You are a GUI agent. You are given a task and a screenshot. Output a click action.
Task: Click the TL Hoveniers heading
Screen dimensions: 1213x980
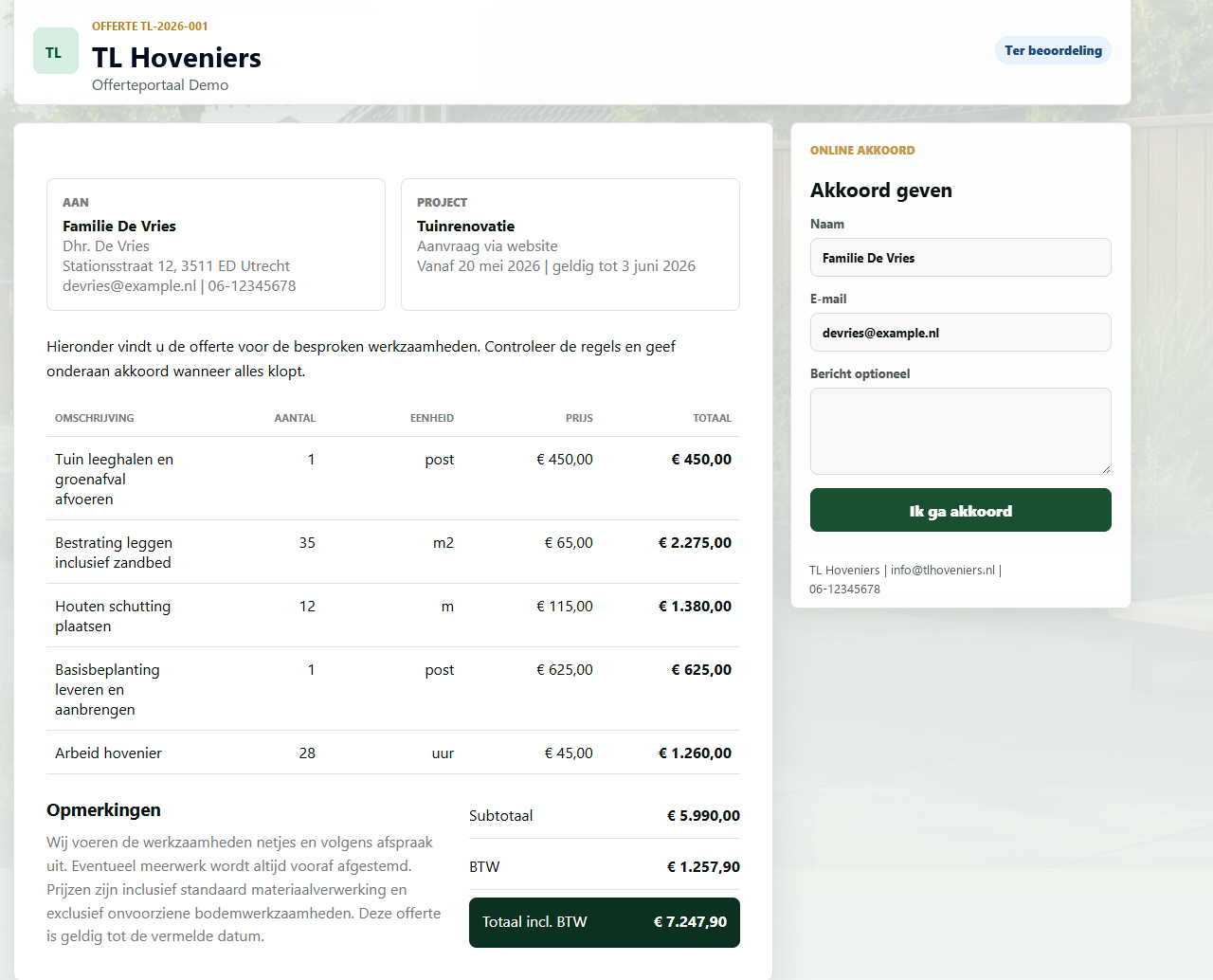point(176,58)
